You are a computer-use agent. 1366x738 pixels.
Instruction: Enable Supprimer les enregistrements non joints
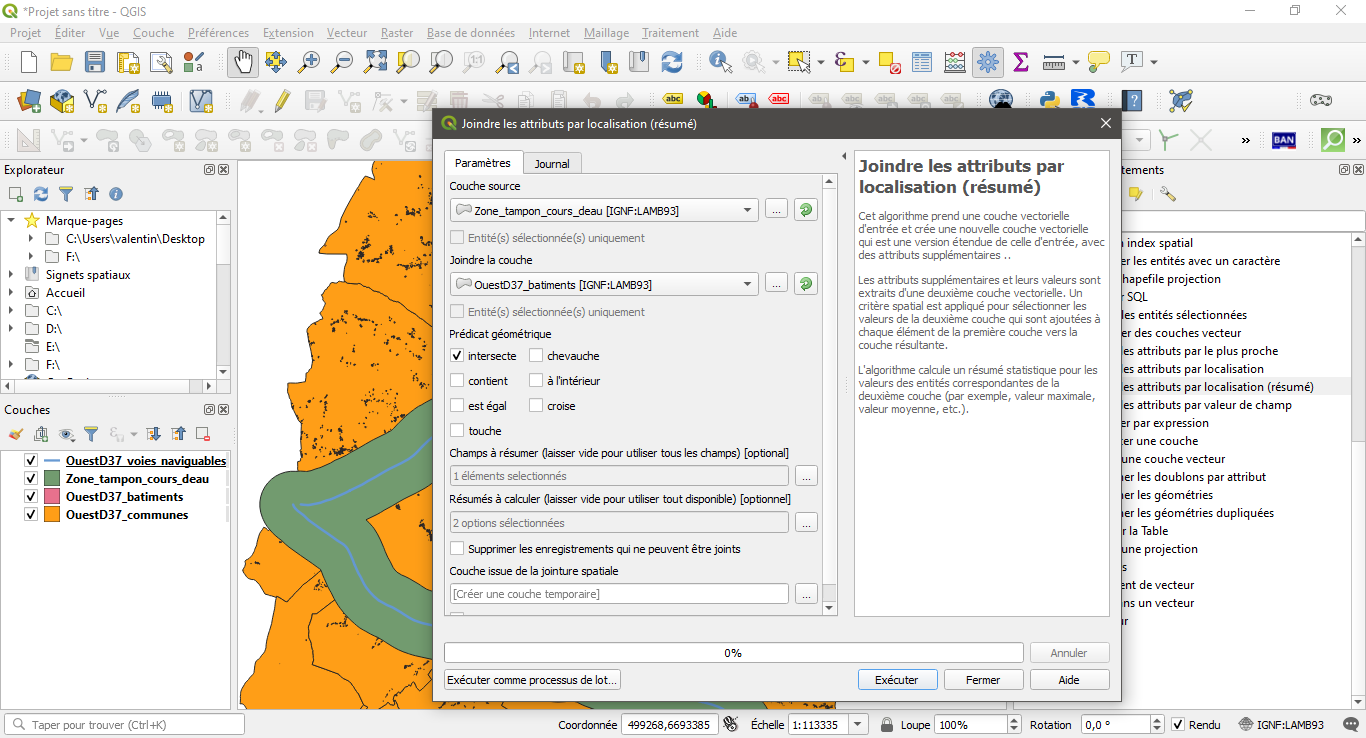point(457,548)
